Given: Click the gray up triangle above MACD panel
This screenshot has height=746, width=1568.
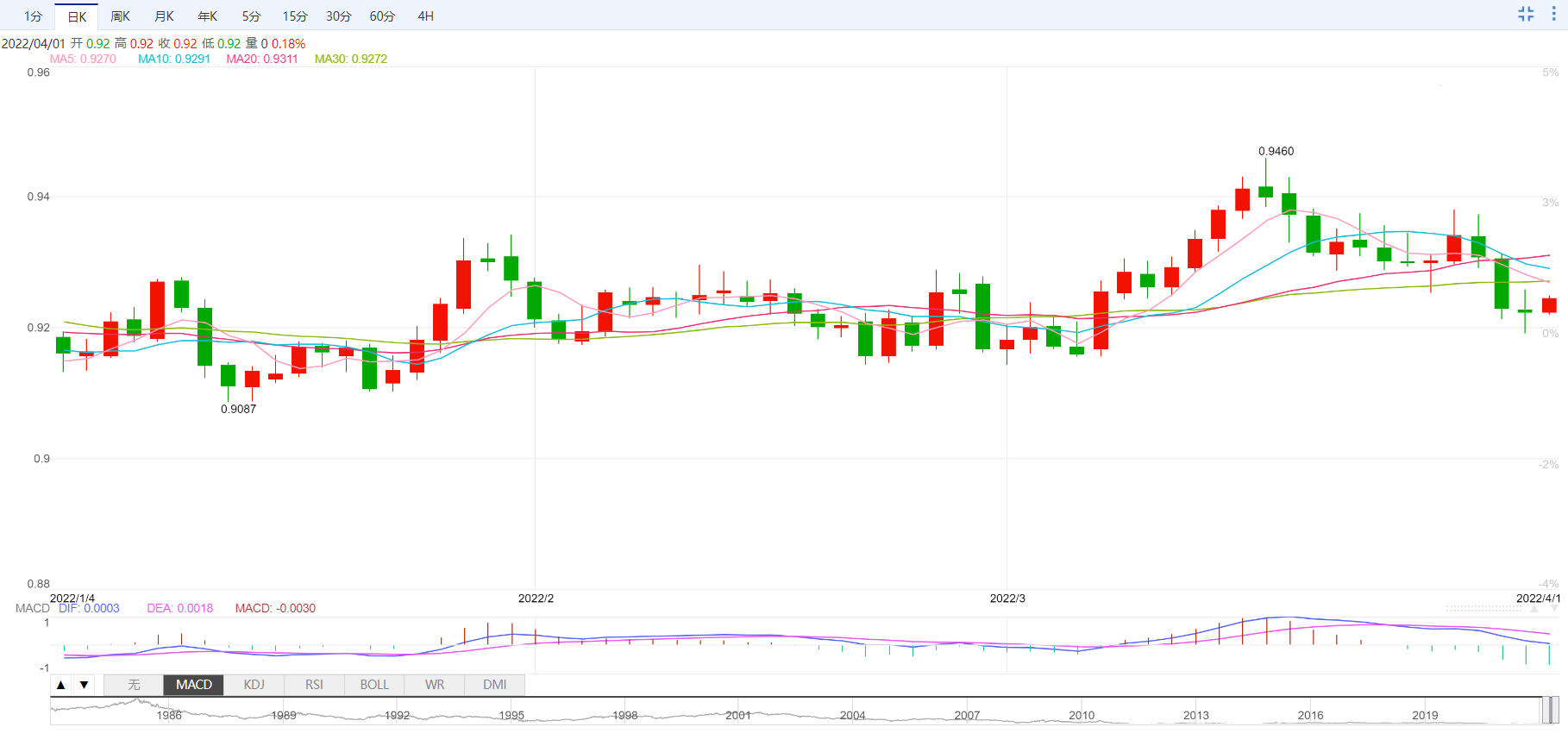Looking at the screenshot, I should pyautogui.click(x=1534, y=608).
